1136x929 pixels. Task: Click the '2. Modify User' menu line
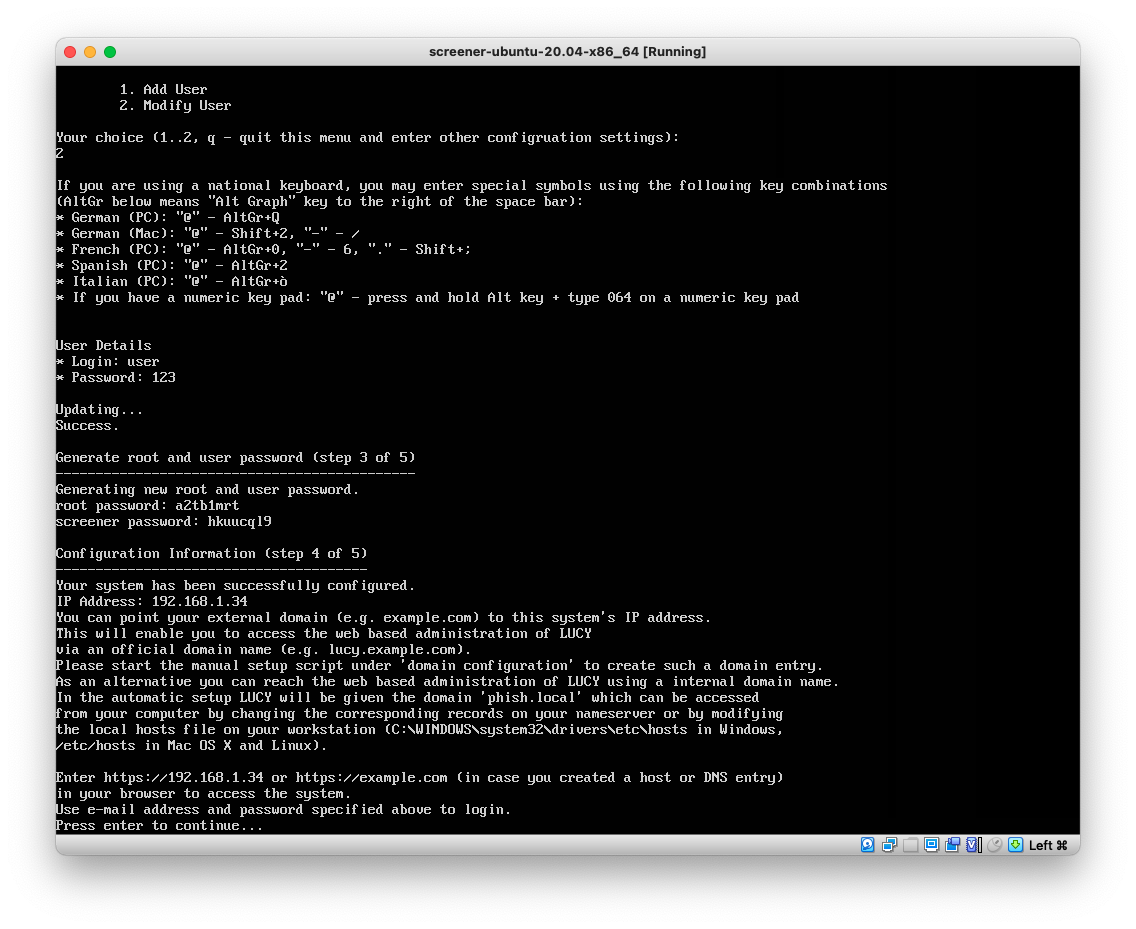pos(187,106)
